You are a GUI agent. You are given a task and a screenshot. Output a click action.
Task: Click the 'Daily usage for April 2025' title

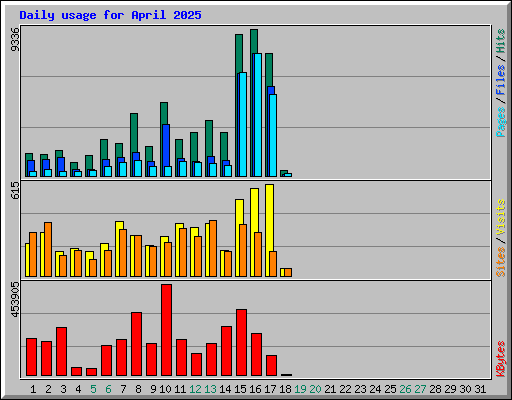point(110,15)
